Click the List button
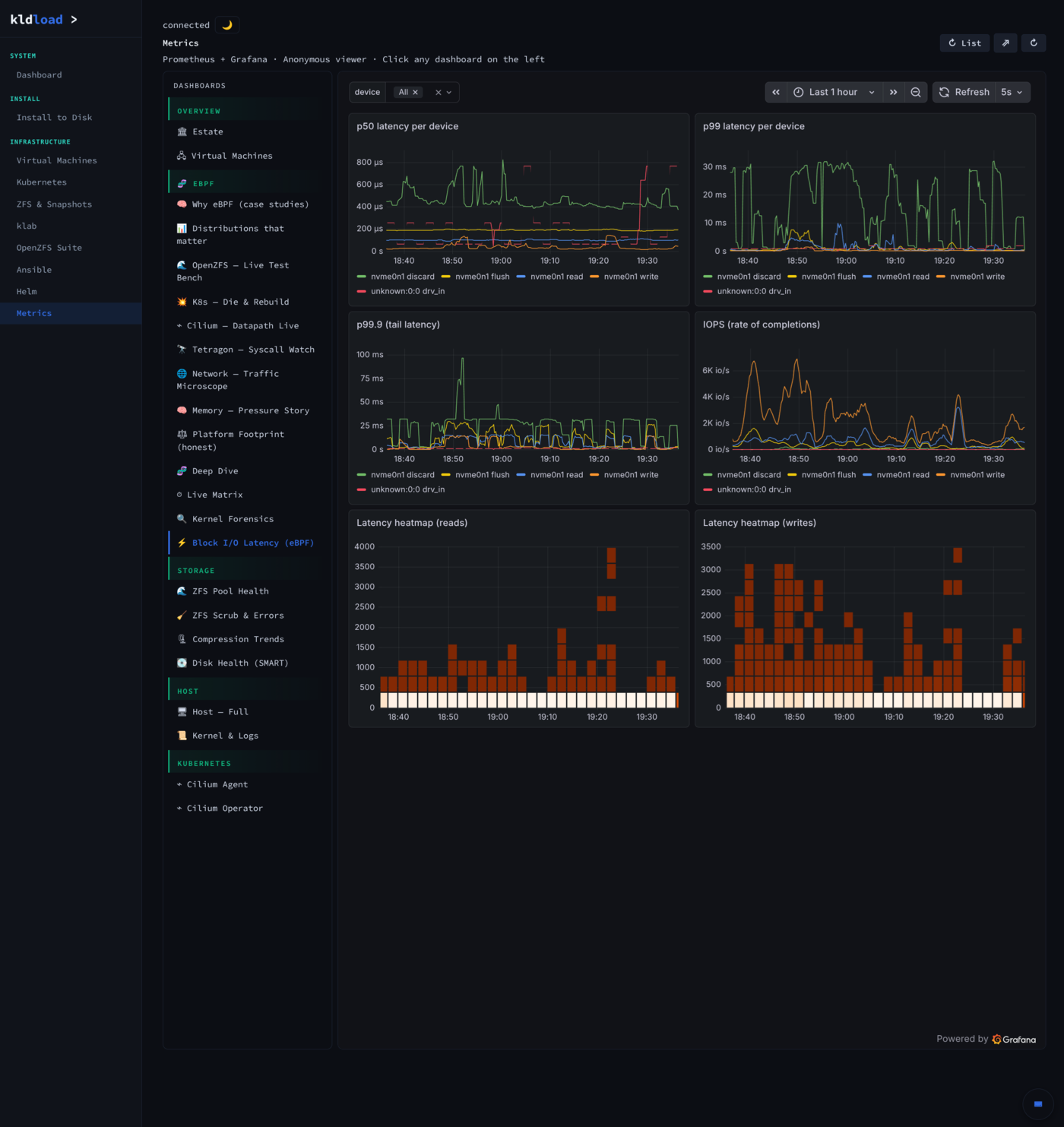This screenshot has width=1064, height=1127. (x=965, y=43)
